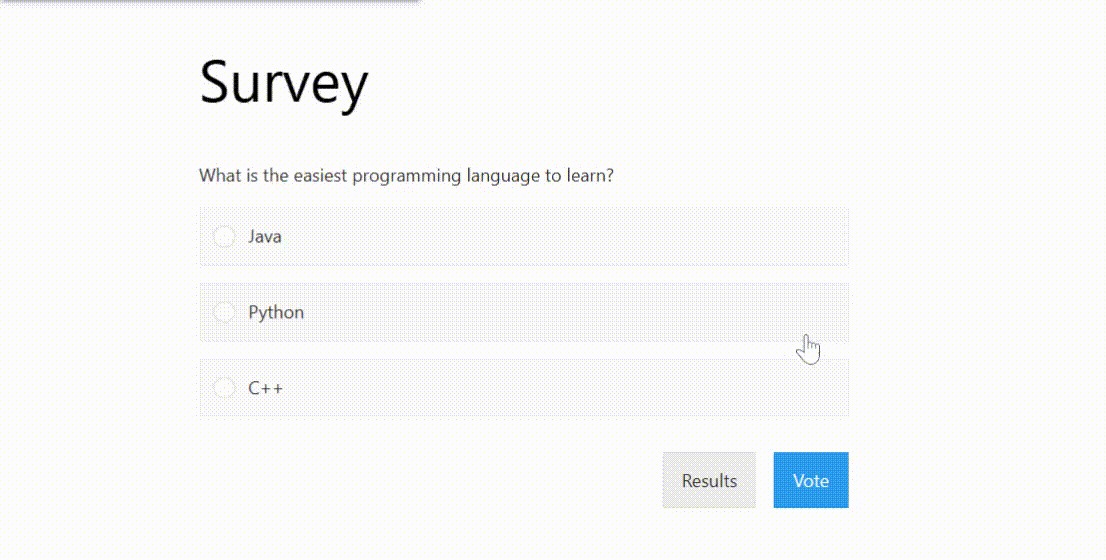Submit your choice with the blue Vote button
This screenshot has height=560, width=1106.
coord(810,480)
